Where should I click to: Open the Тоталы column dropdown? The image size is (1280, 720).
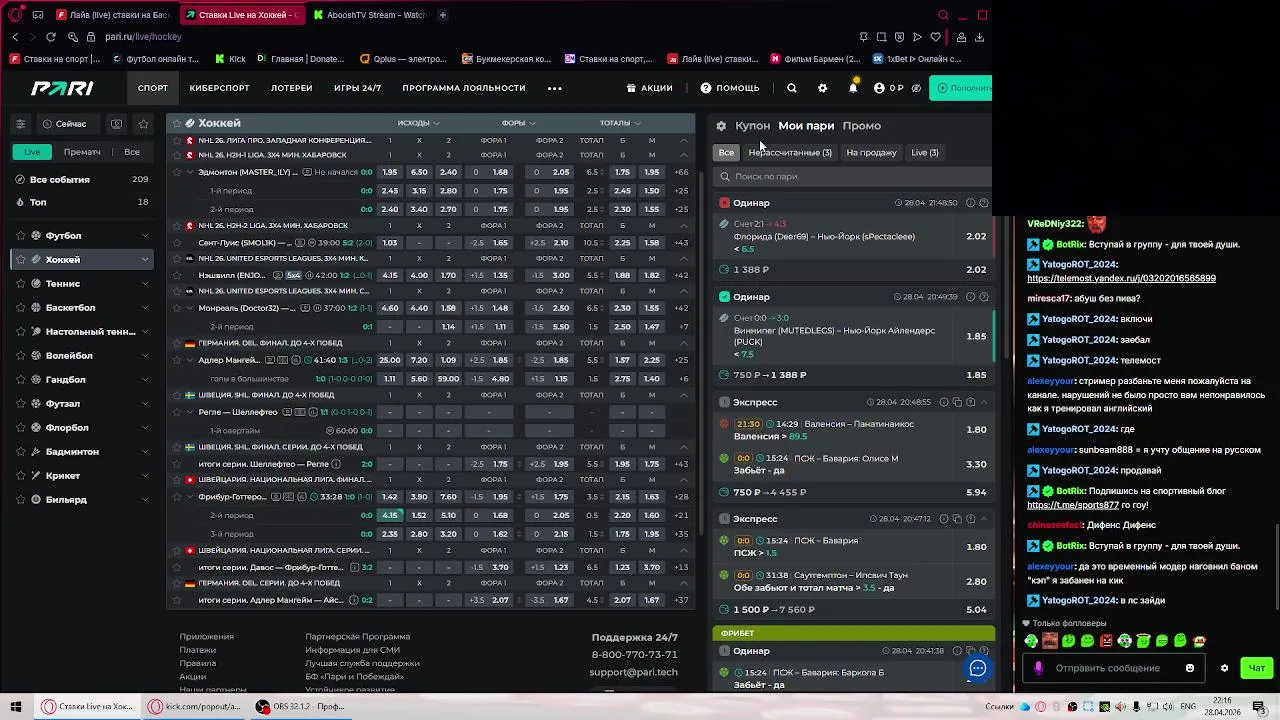620,123
